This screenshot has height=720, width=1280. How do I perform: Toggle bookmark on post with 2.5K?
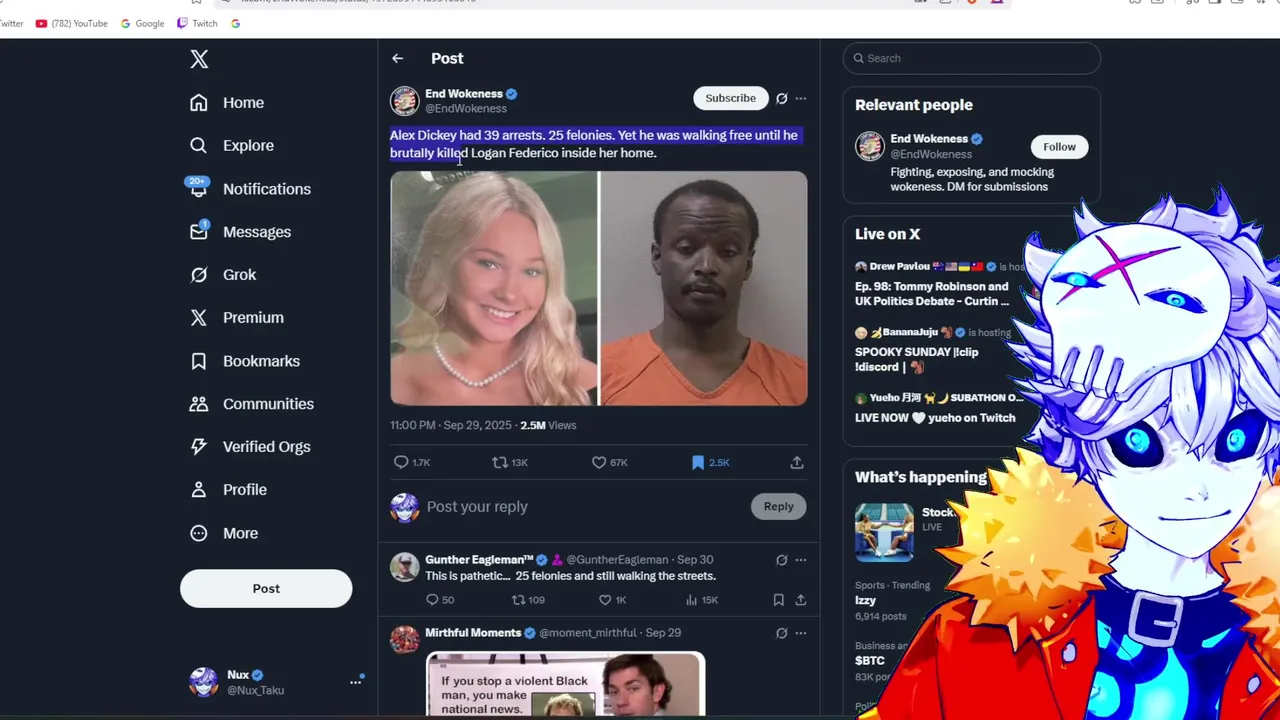(x=710, y=462)
